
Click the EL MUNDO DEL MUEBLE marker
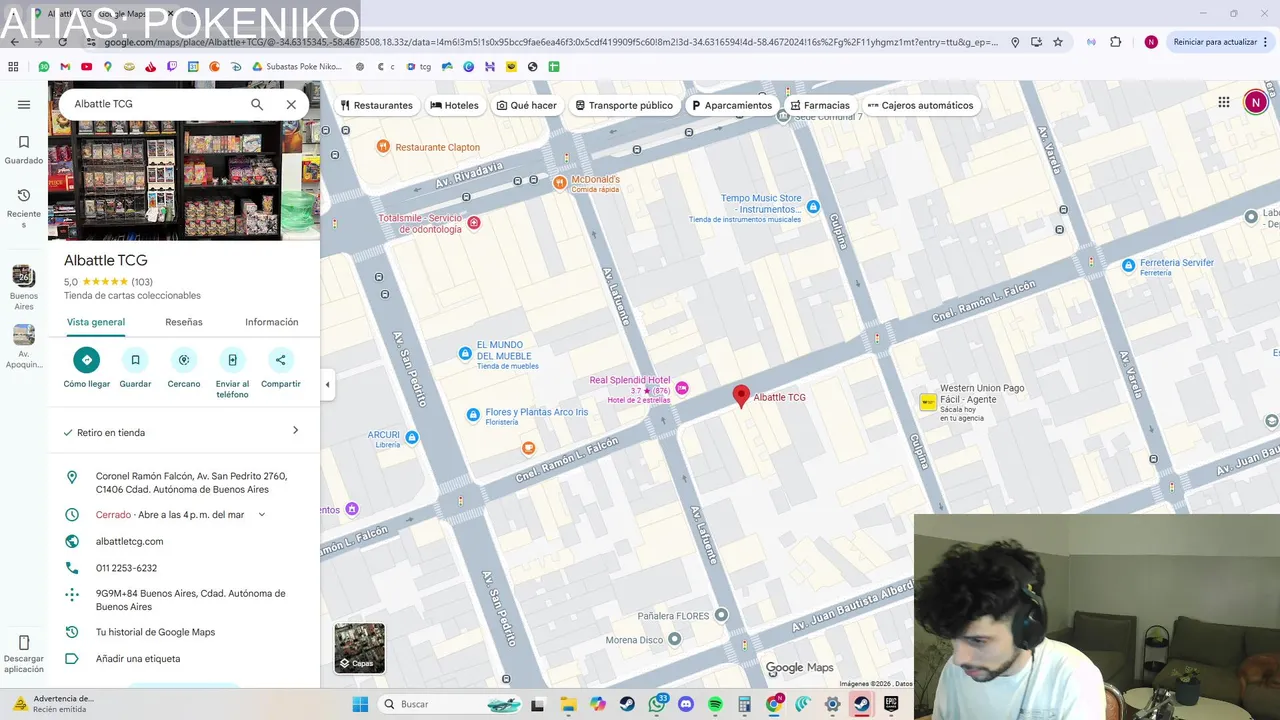tap(464, 353)
